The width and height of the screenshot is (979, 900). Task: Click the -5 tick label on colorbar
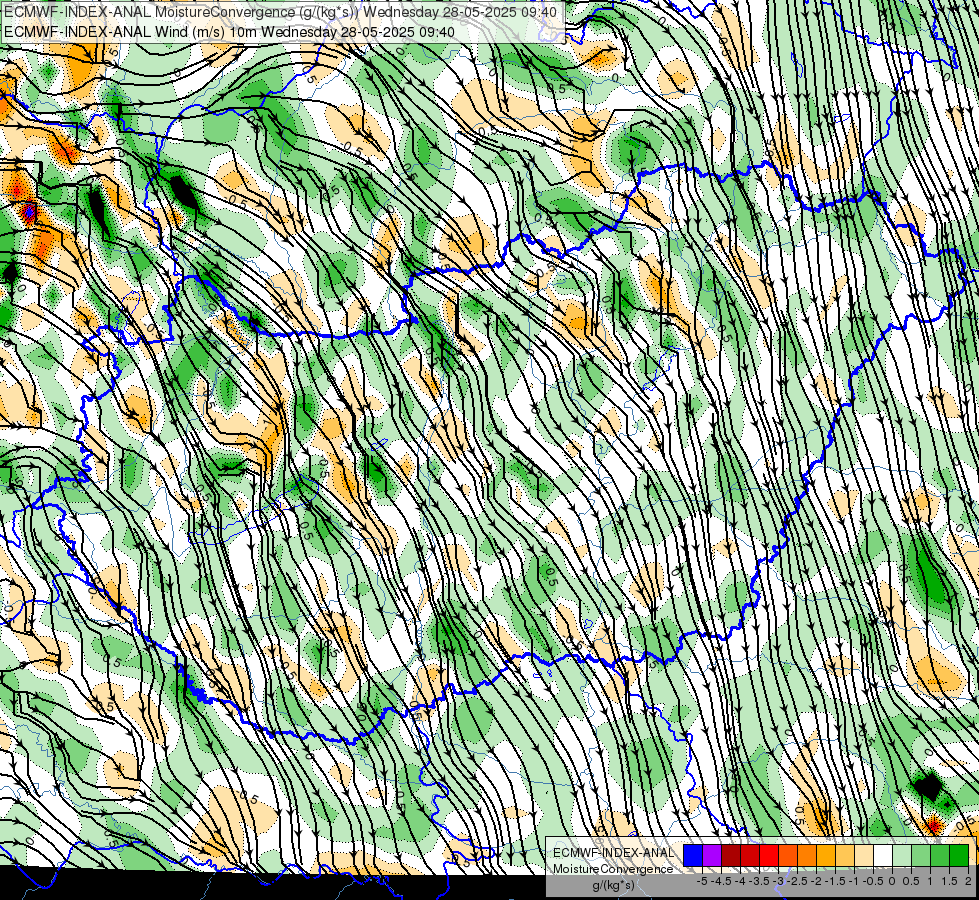pos(702,881)
